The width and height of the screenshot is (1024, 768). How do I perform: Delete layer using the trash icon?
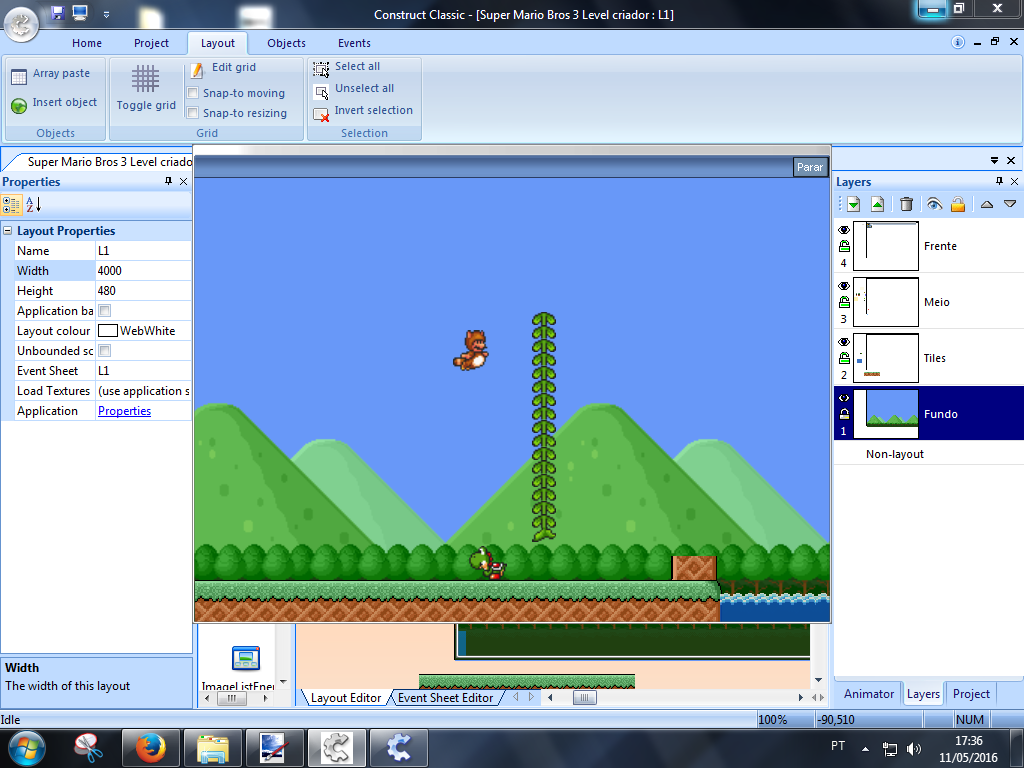point(906,204)
